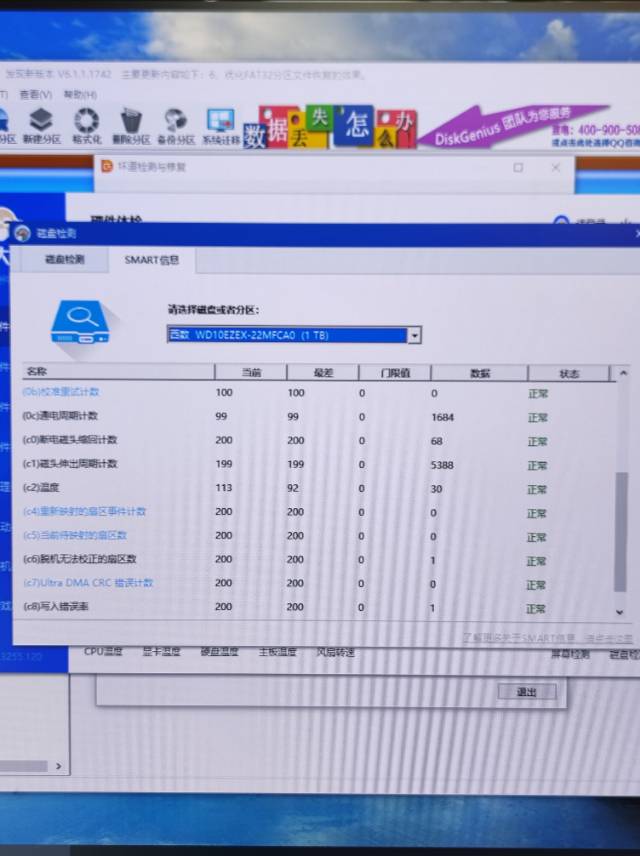
Task: Click the 名称 column header
Action: (37, 371)
